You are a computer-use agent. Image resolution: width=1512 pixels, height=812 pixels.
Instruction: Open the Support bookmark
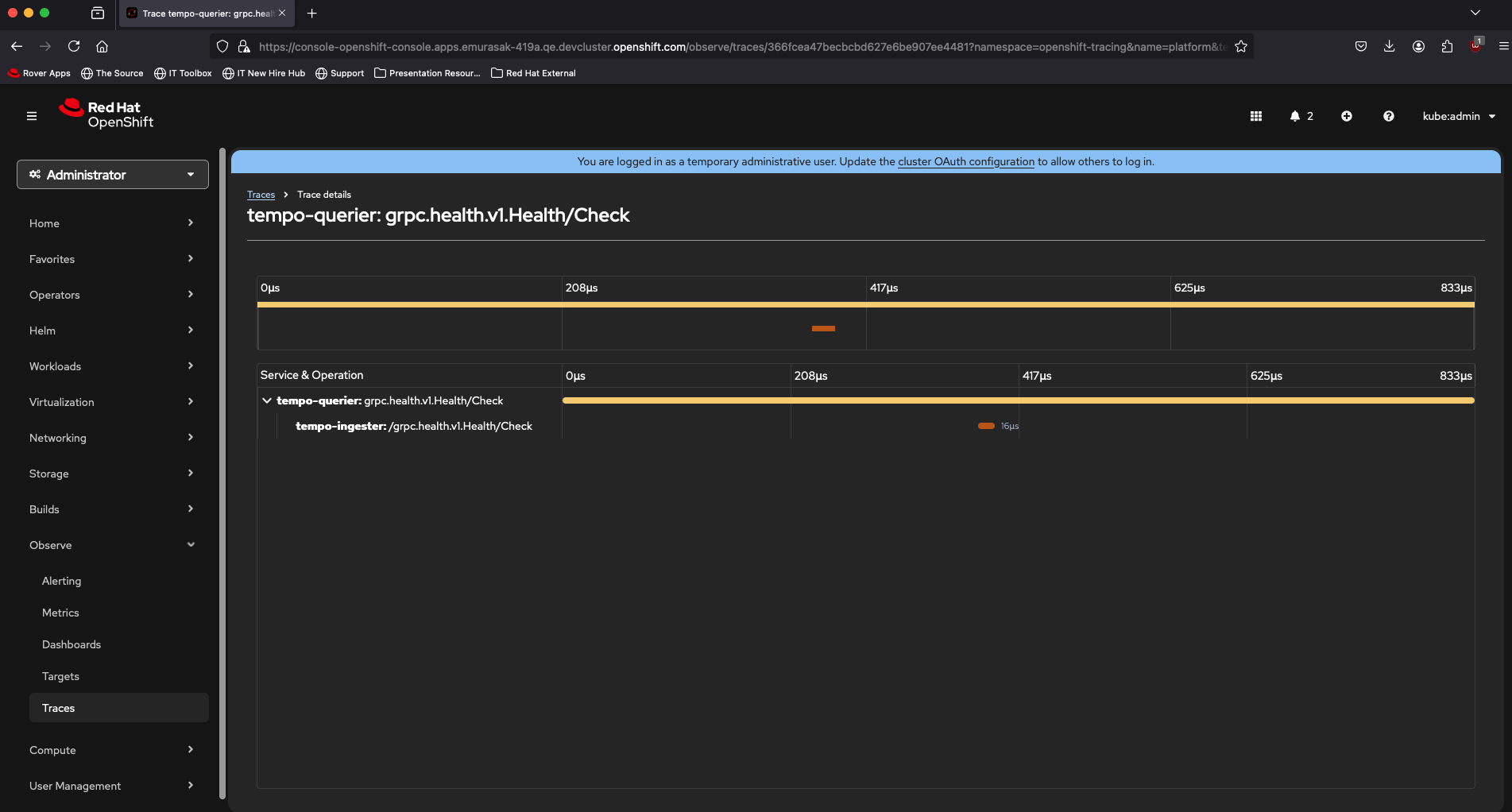pyautogui.click(x=339, y=73)
